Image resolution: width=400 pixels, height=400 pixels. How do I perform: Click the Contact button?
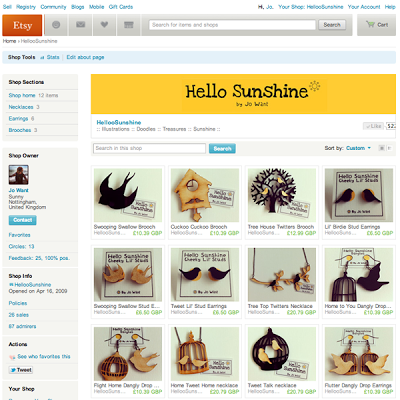tap(23, 220)
